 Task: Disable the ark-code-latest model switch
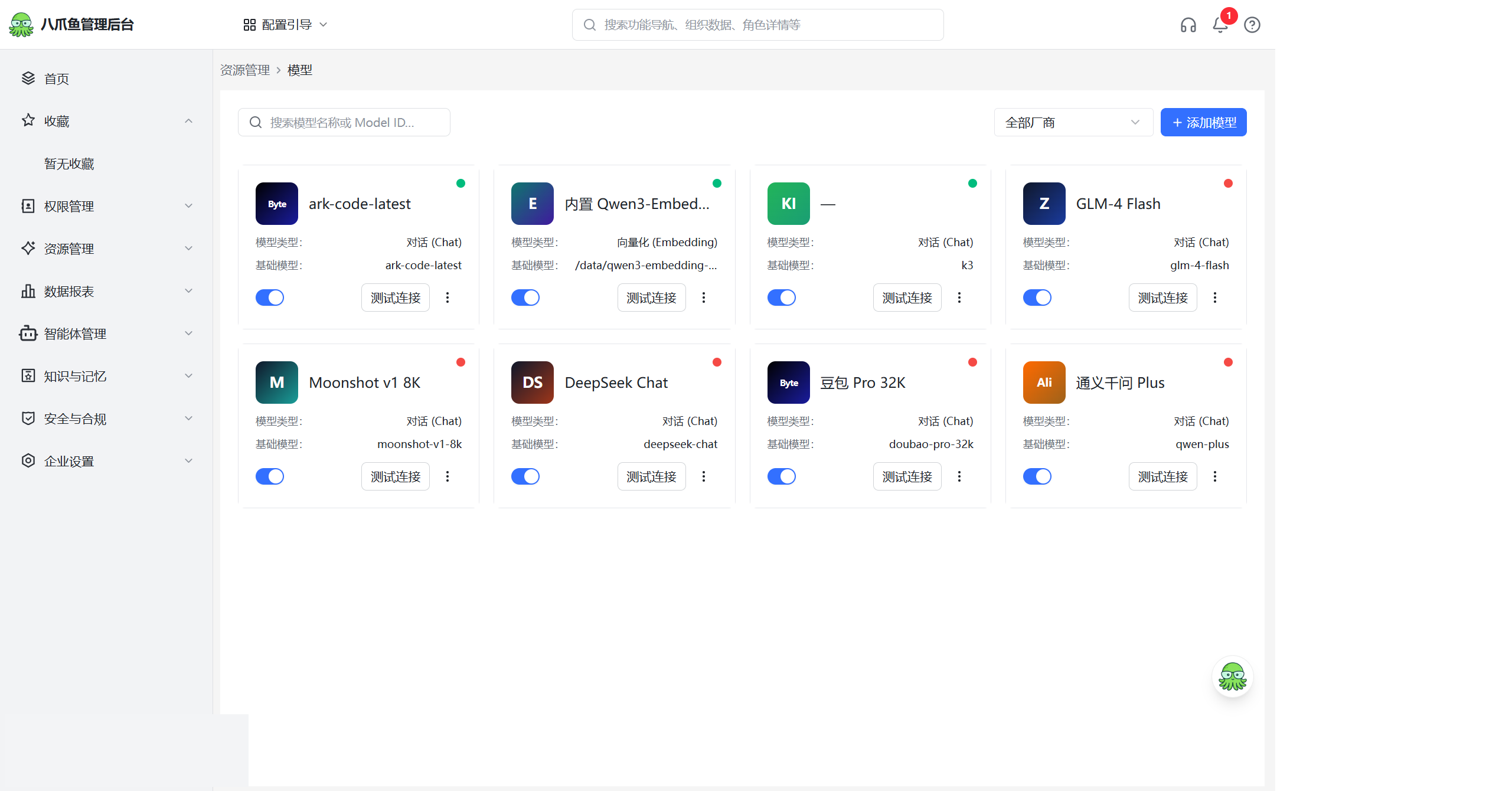(x=270, y=298)
